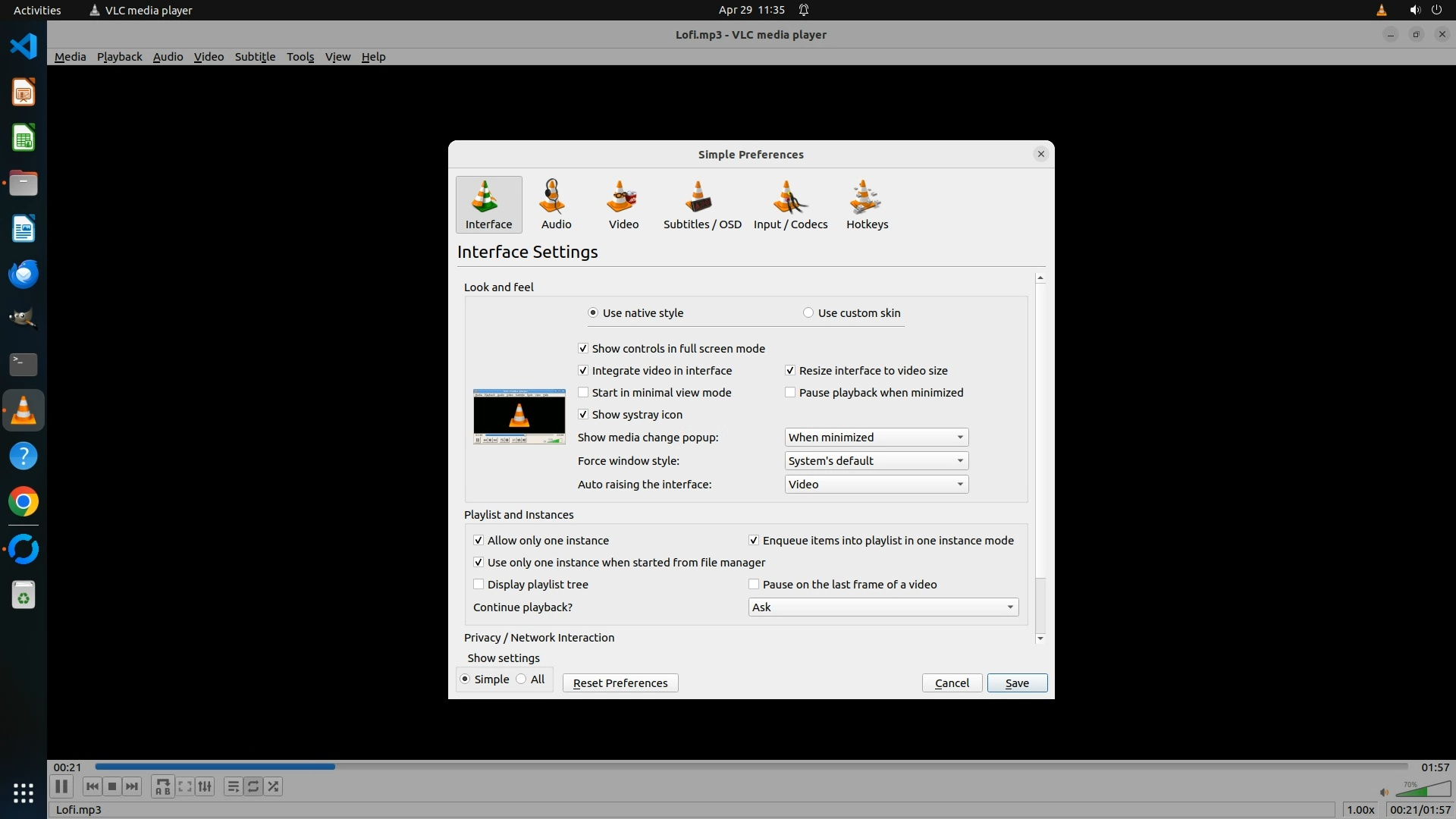Expand the Continue playback dropdown
The image size is (1456, 819).
point(883,607)
